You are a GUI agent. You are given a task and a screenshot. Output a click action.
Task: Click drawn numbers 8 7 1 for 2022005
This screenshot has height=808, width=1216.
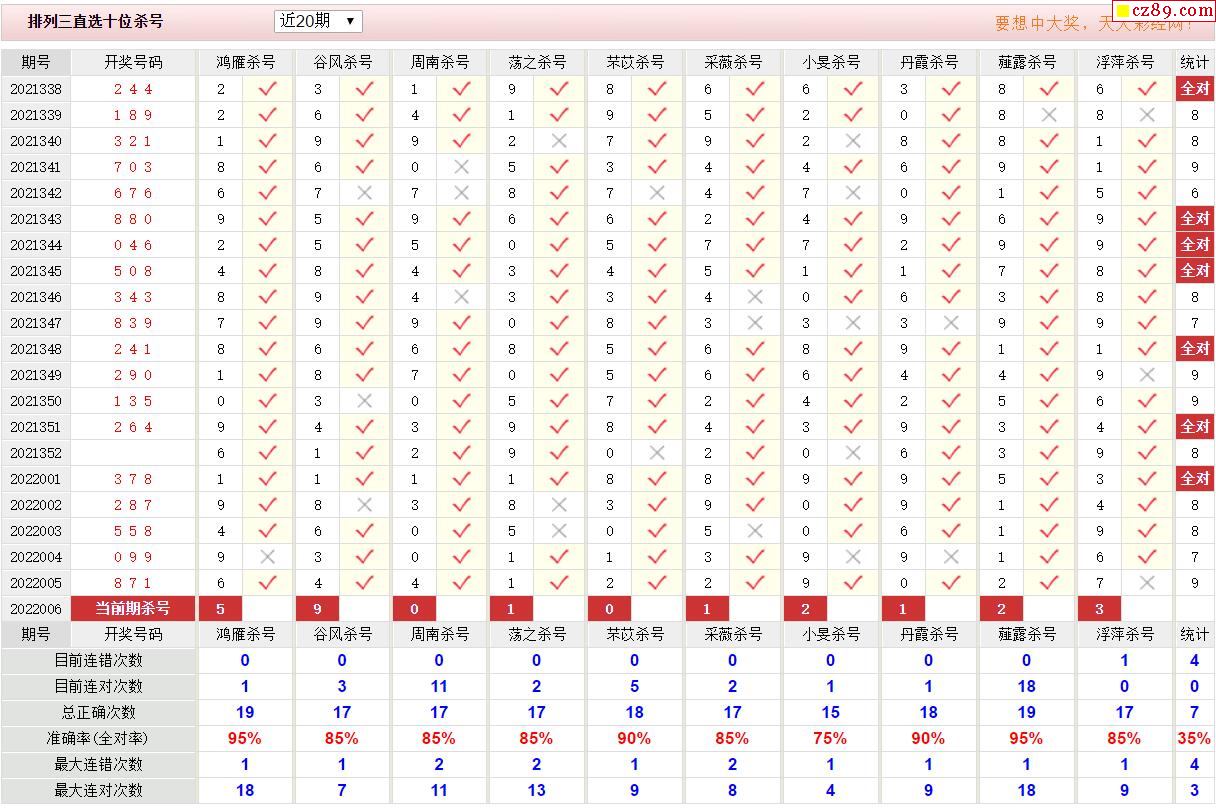click(133, 583)
